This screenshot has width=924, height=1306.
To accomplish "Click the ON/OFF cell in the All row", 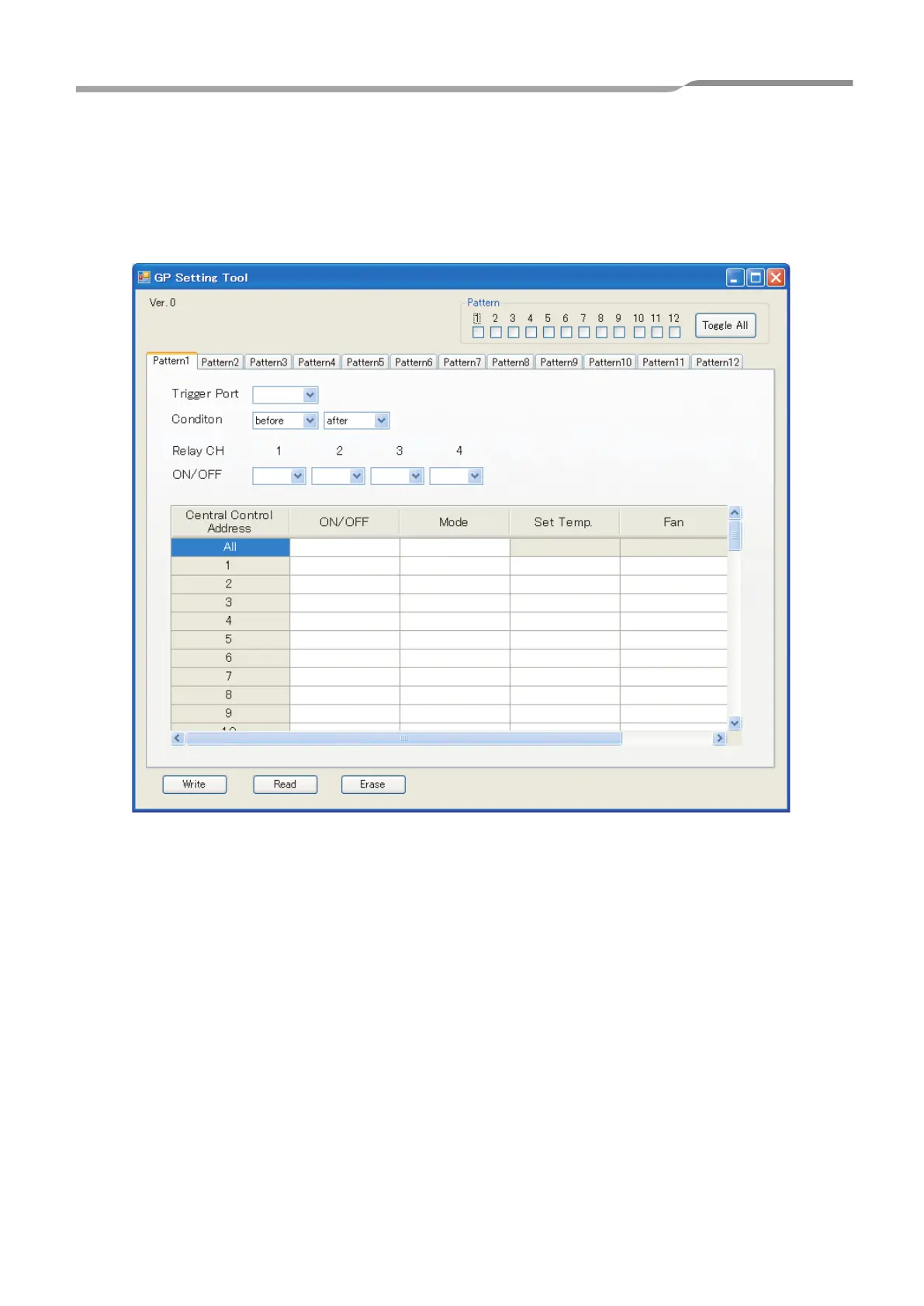I will click(344, 547).
